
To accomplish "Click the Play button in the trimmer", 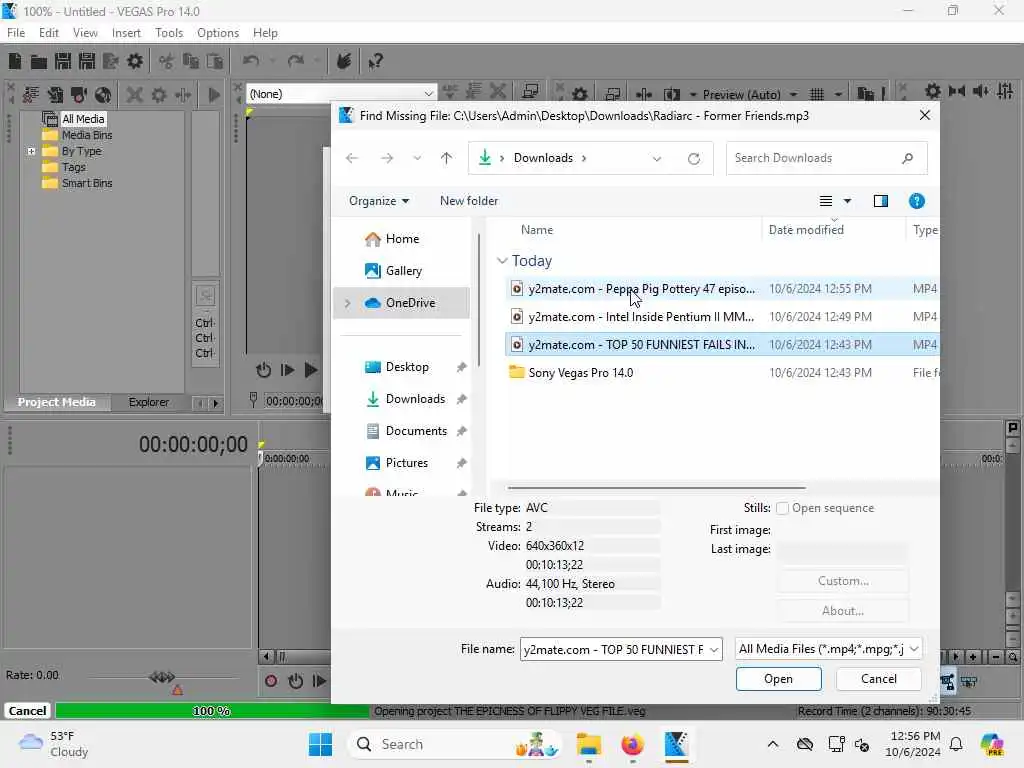I will [x=311, y=370].
